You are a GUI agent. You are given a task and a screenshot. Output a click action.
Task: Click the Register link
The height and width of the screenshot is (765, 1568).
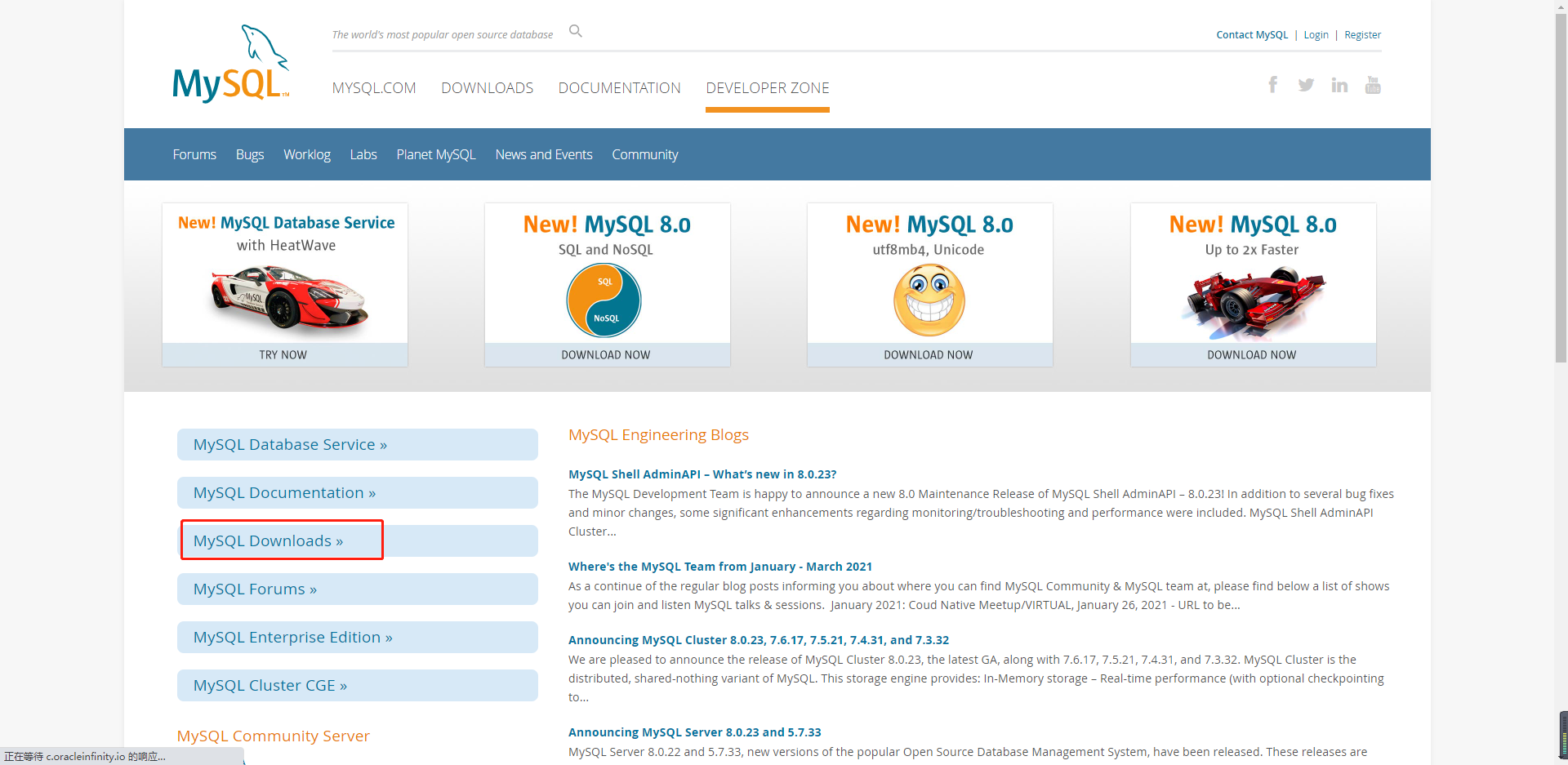1362,34
